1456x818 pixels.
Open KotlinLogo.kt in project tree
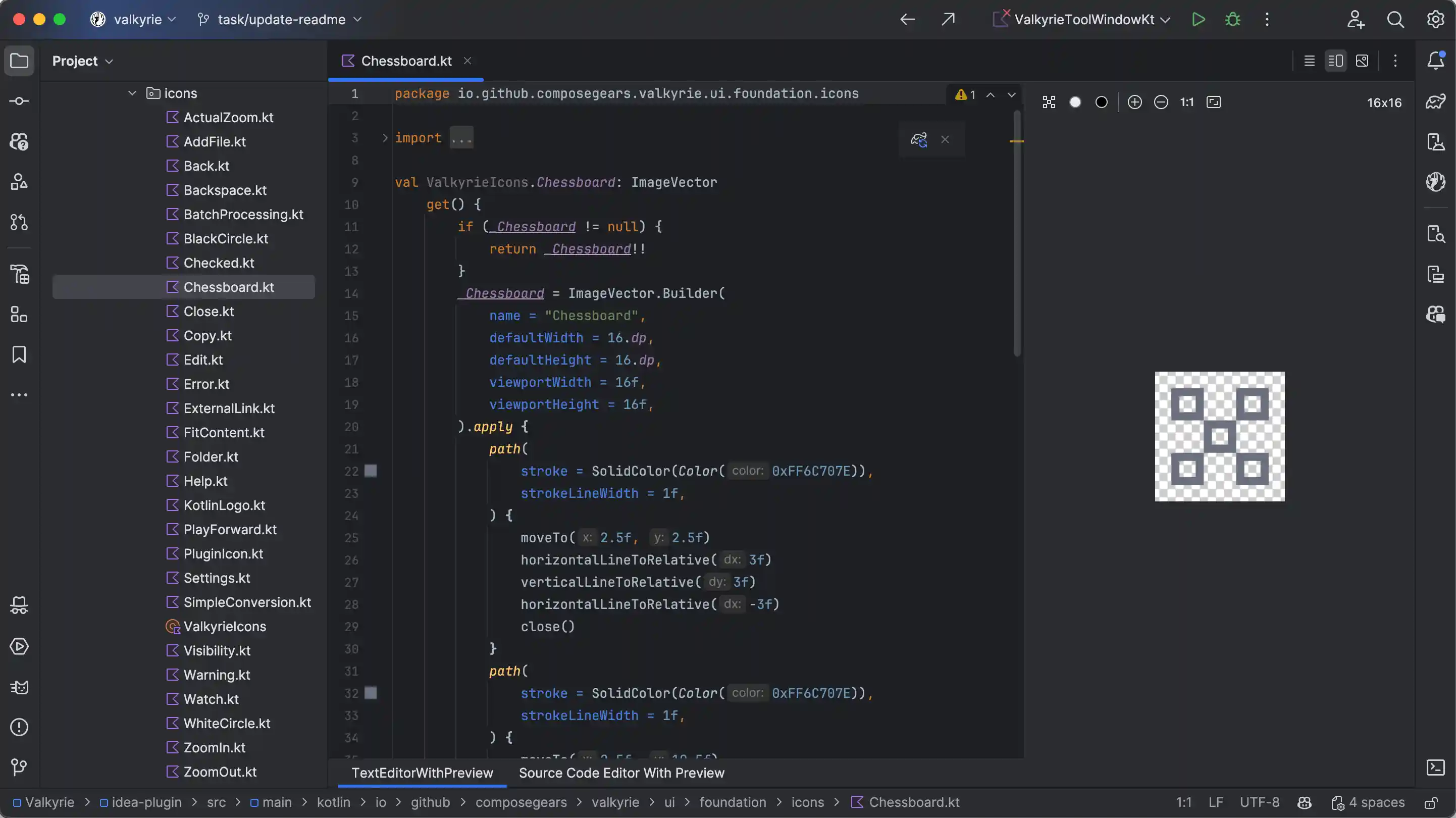pyautogui.click(x=224, y=505)
